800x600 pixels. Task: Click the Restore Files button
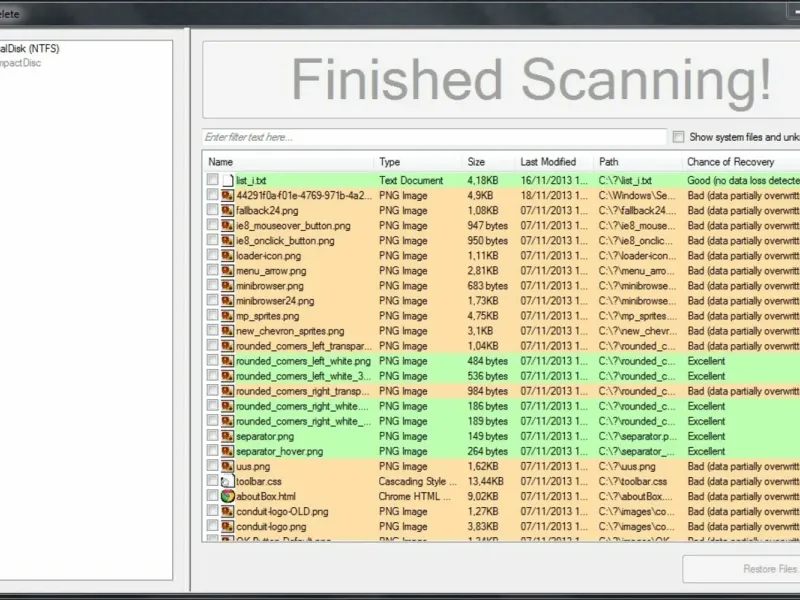coord(741,569)
